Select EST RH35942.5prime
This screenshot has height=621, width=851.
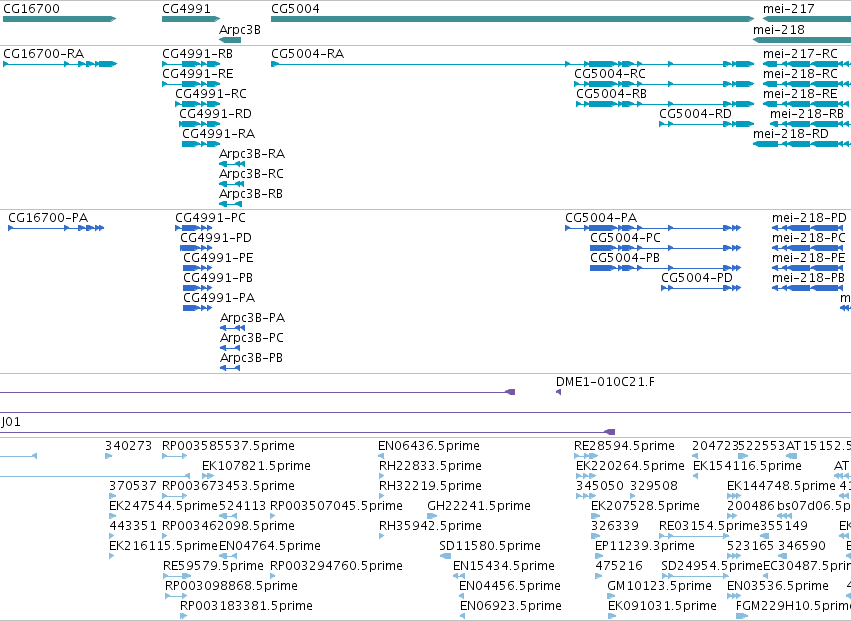click(x=382, y=536)
